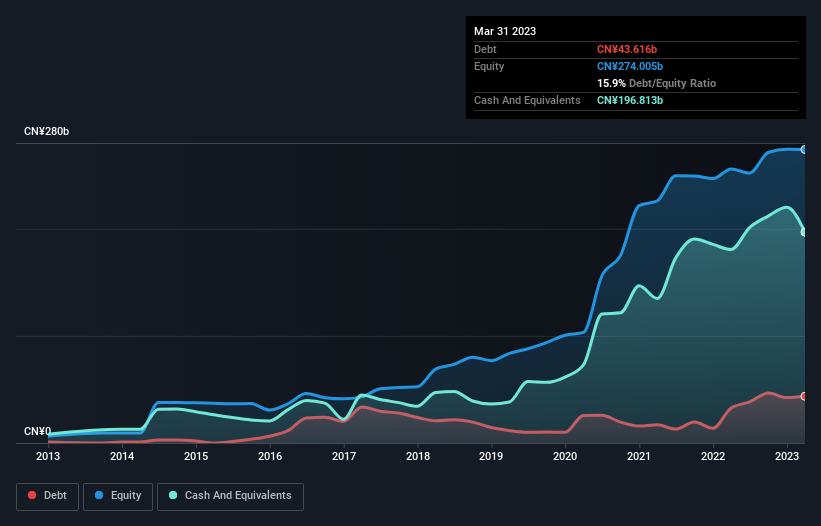Select the 2022 x-axis label

point(713,456)
